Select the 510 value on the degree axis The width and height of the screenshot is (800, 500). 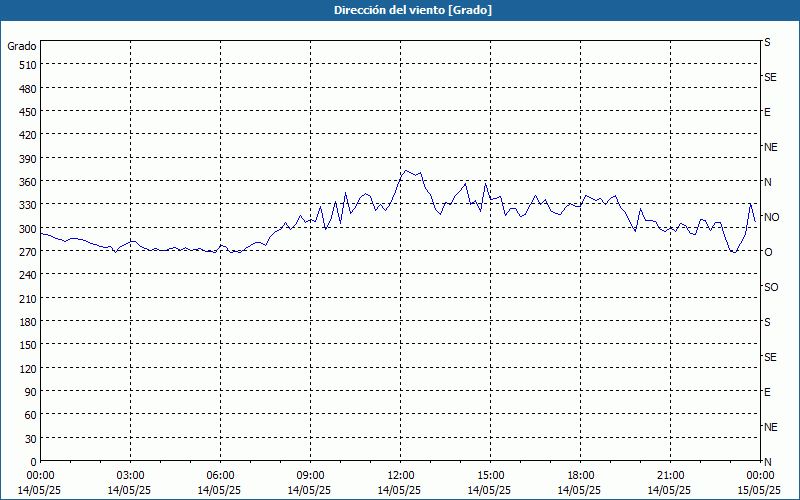point(28,65)
